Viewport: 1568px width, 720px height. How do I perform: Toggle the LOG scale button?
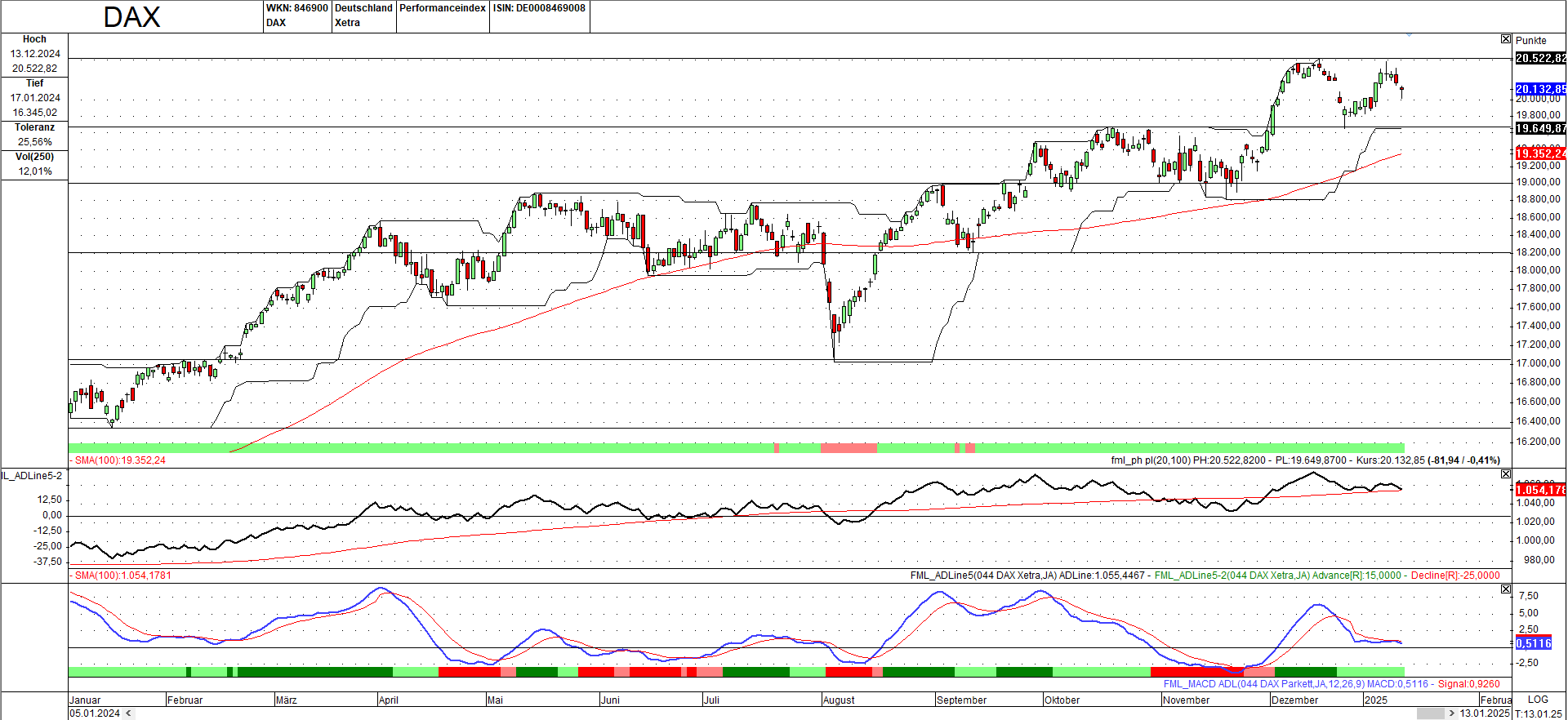click(1538, 700)
